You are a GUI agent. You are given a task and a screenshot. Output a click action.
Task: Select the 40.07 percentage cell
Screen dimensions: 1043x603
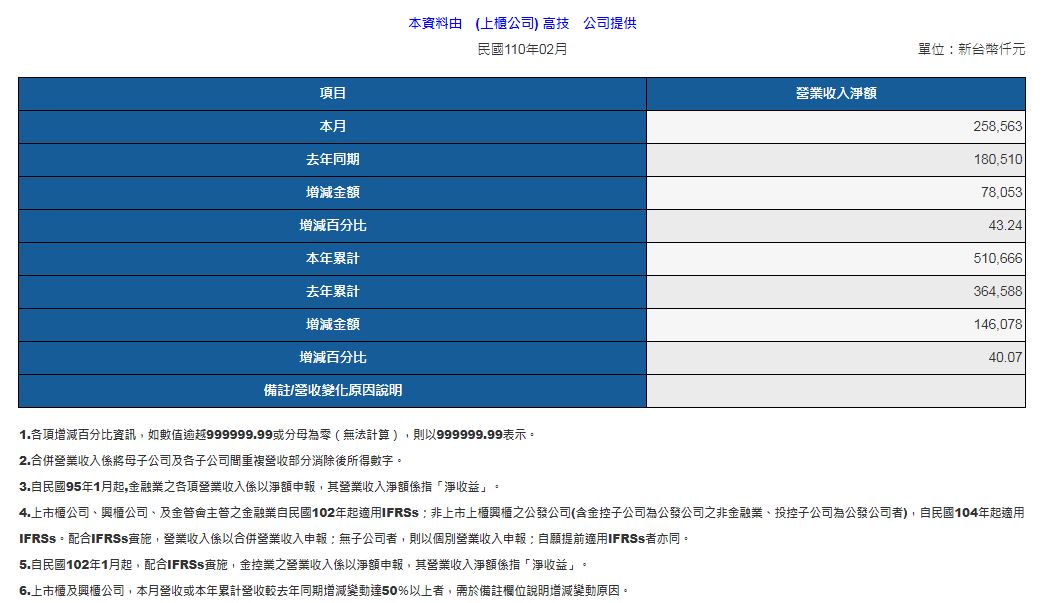click(x=1005, y=358)
